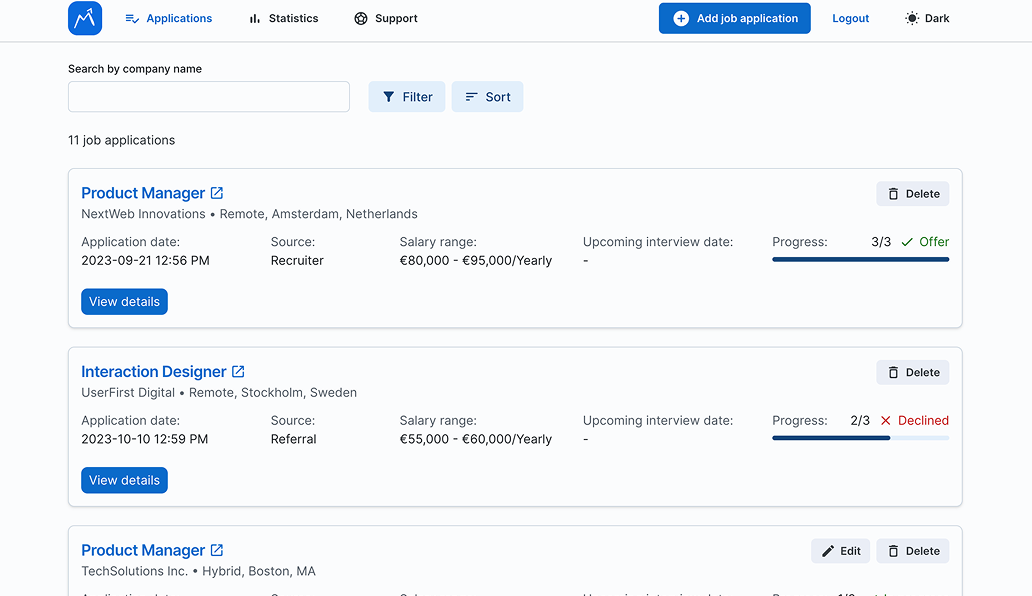This screenshot has height=596, width=1032.
Task: Click the Logout link
Action: (x=850, y=18)
